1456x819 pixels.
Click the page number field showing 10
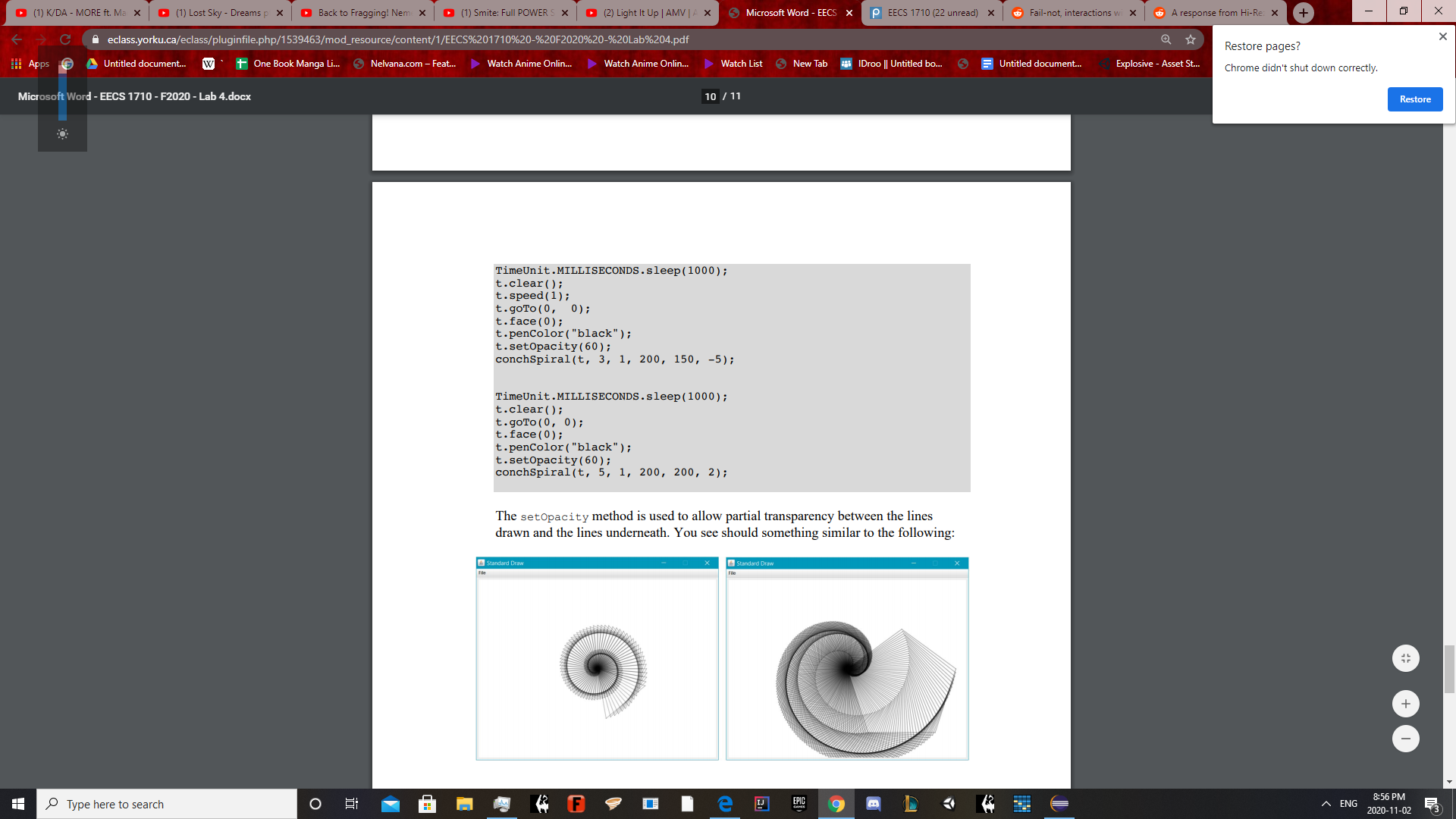711,96
